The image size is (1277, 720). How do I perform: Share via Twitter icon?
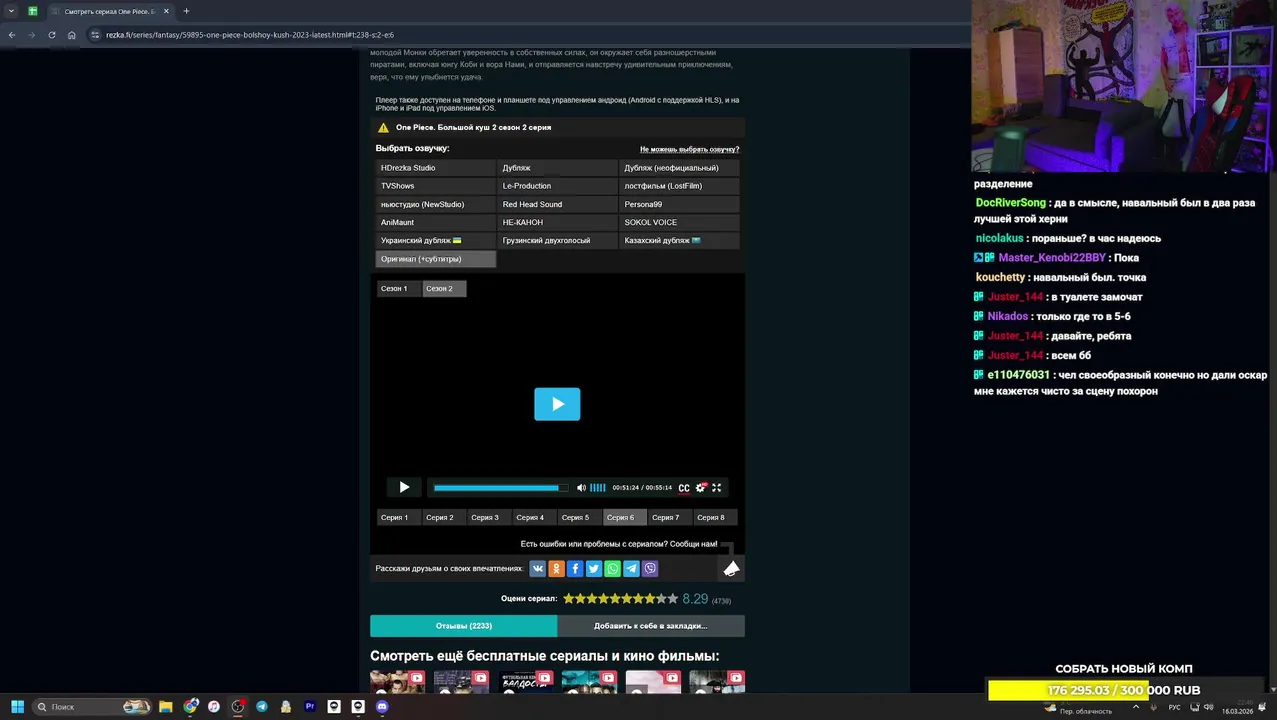(x=594, y=568)
